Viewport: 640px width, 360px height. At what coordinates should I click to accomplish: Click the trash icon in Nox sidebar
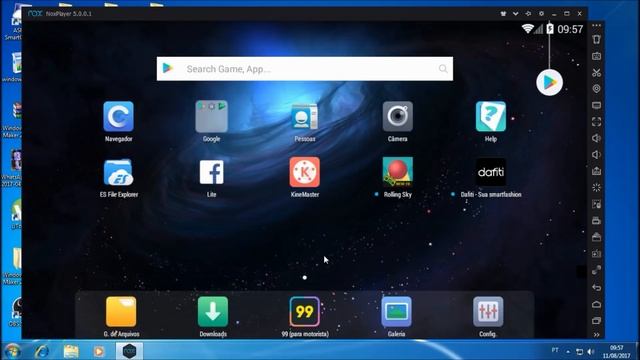click(x=596, y=39)
